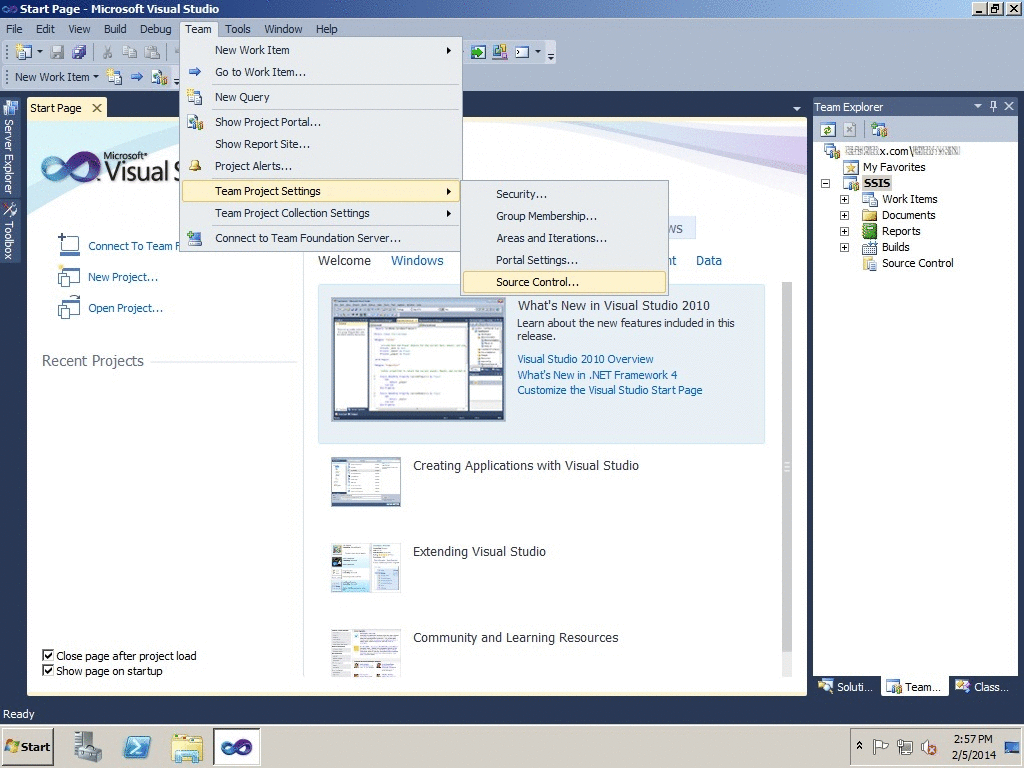Switch to the Class View bottom tab
The width and height of the screenshot is (1024, 768).
(x=982, y=686)
